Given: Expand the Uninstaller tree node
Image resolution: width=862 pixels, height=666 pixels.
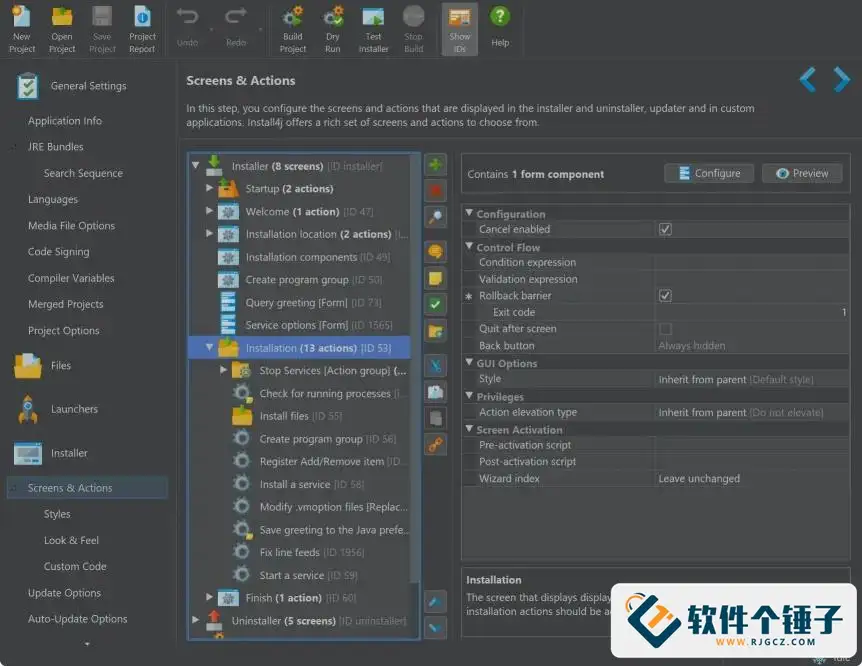Looking at the screenshot, I should (196, 621).
